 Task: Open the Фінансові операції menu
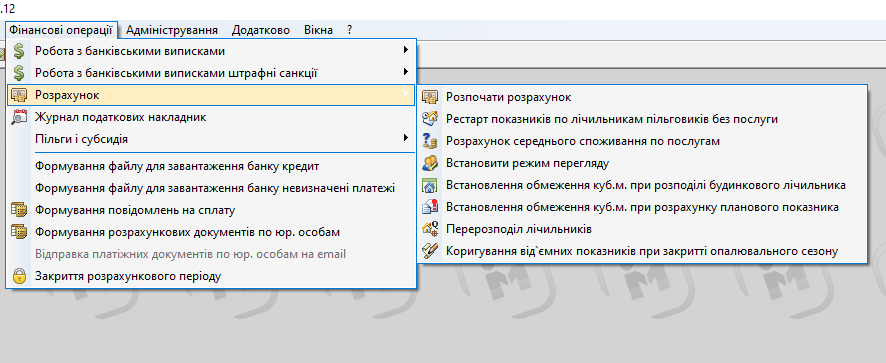[x=61, y=30]
